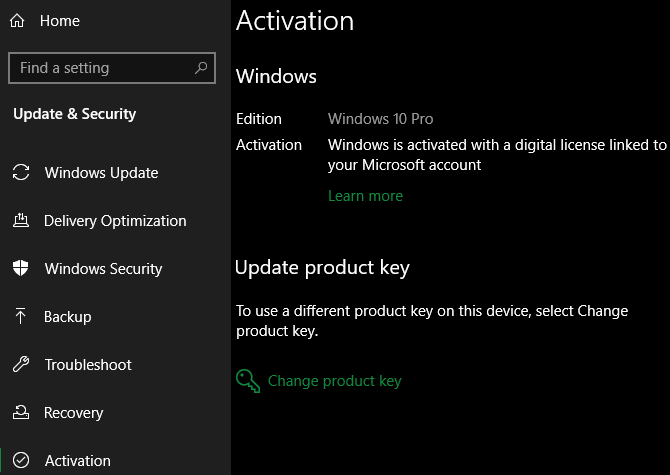670x475 pixels.
Task: Click the Home house icon
Action: [x=16, y=21]
